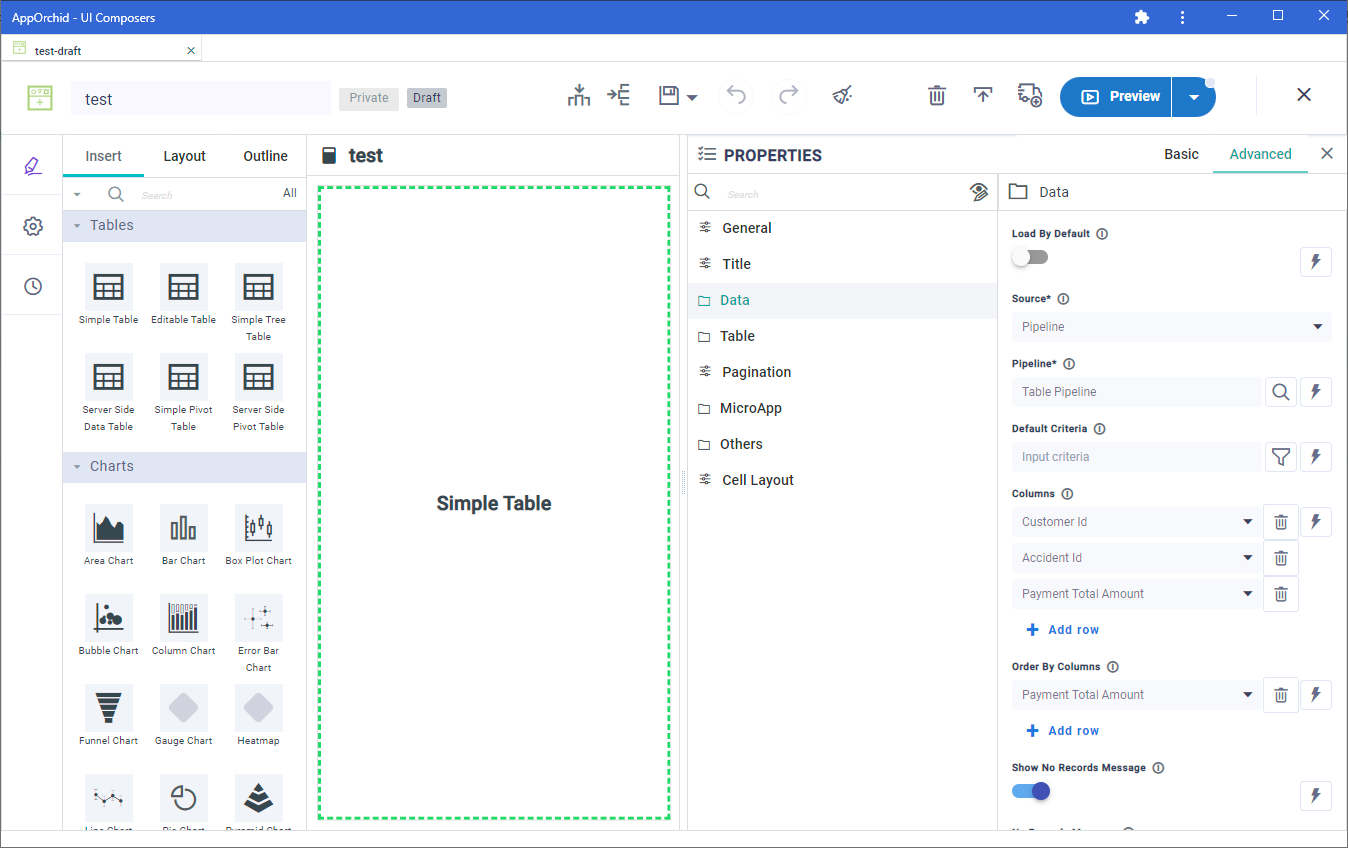Open the Preview button dropdown arrow
This screenshot has width=1348, height=848.
click(1193, 97)
